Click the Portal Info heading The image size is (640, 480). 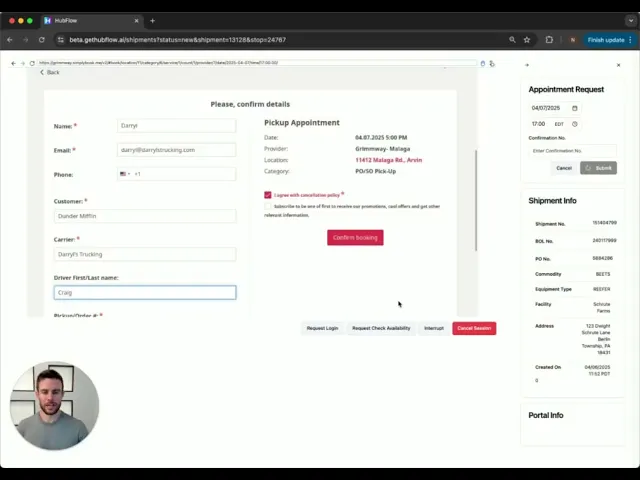546,415
